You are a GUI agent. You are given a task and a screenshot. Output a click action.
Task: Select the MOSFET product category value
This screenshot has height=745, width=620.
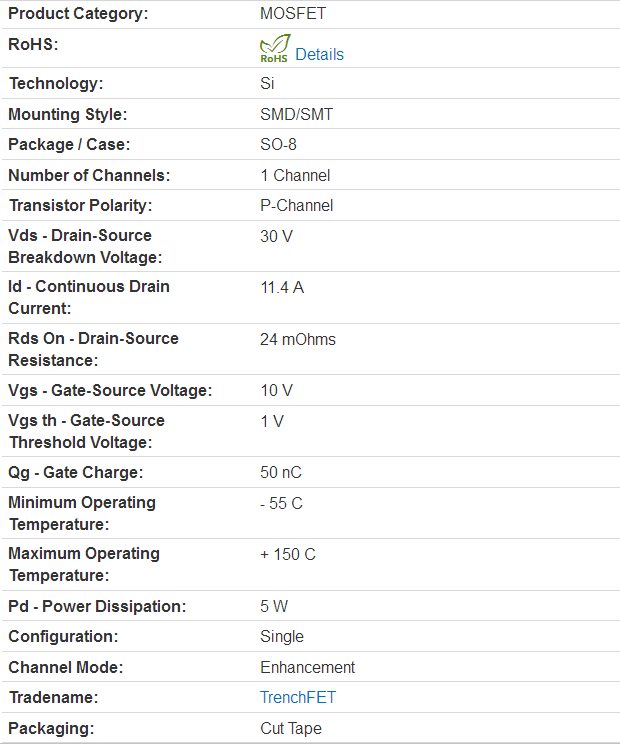point(293,13)
